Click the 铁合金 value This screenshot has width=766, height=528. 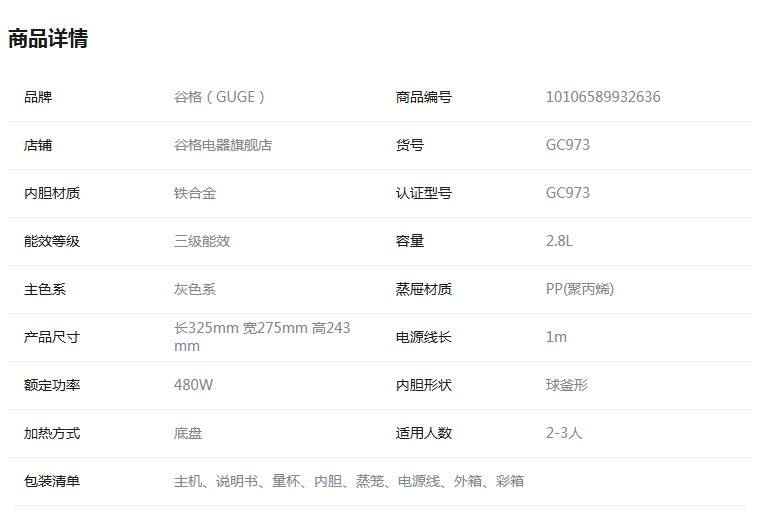(x=195, y=193)
